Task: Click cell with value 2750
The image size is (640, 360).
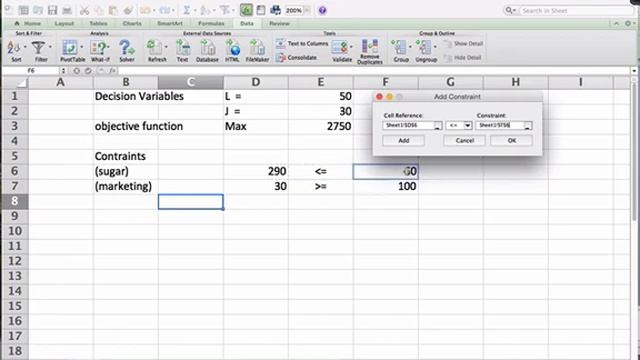Action: (321, 126)
